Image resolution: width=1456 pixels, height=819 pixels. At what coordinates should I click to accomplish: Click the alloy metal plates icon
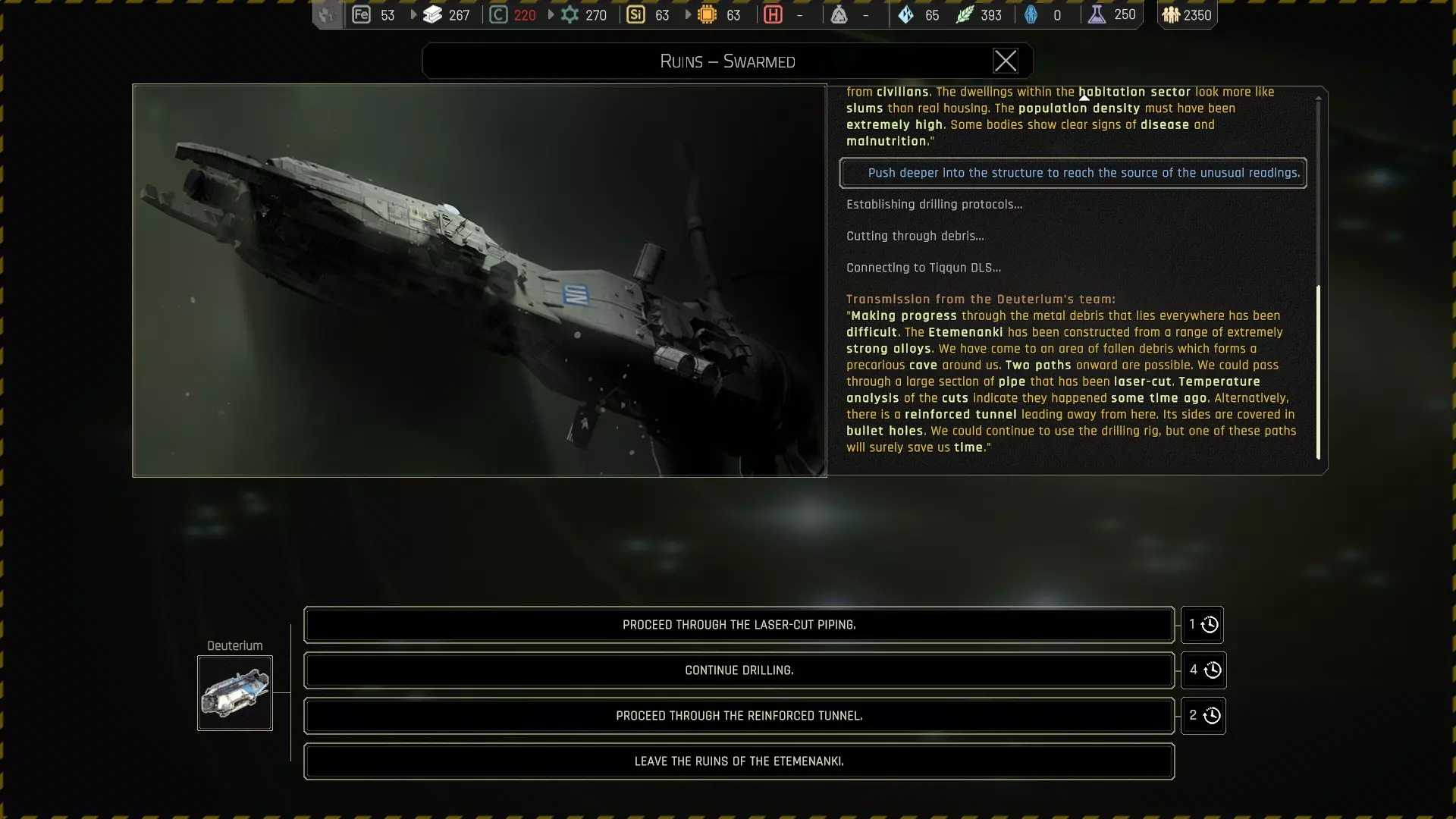click(x=432, y=14)
